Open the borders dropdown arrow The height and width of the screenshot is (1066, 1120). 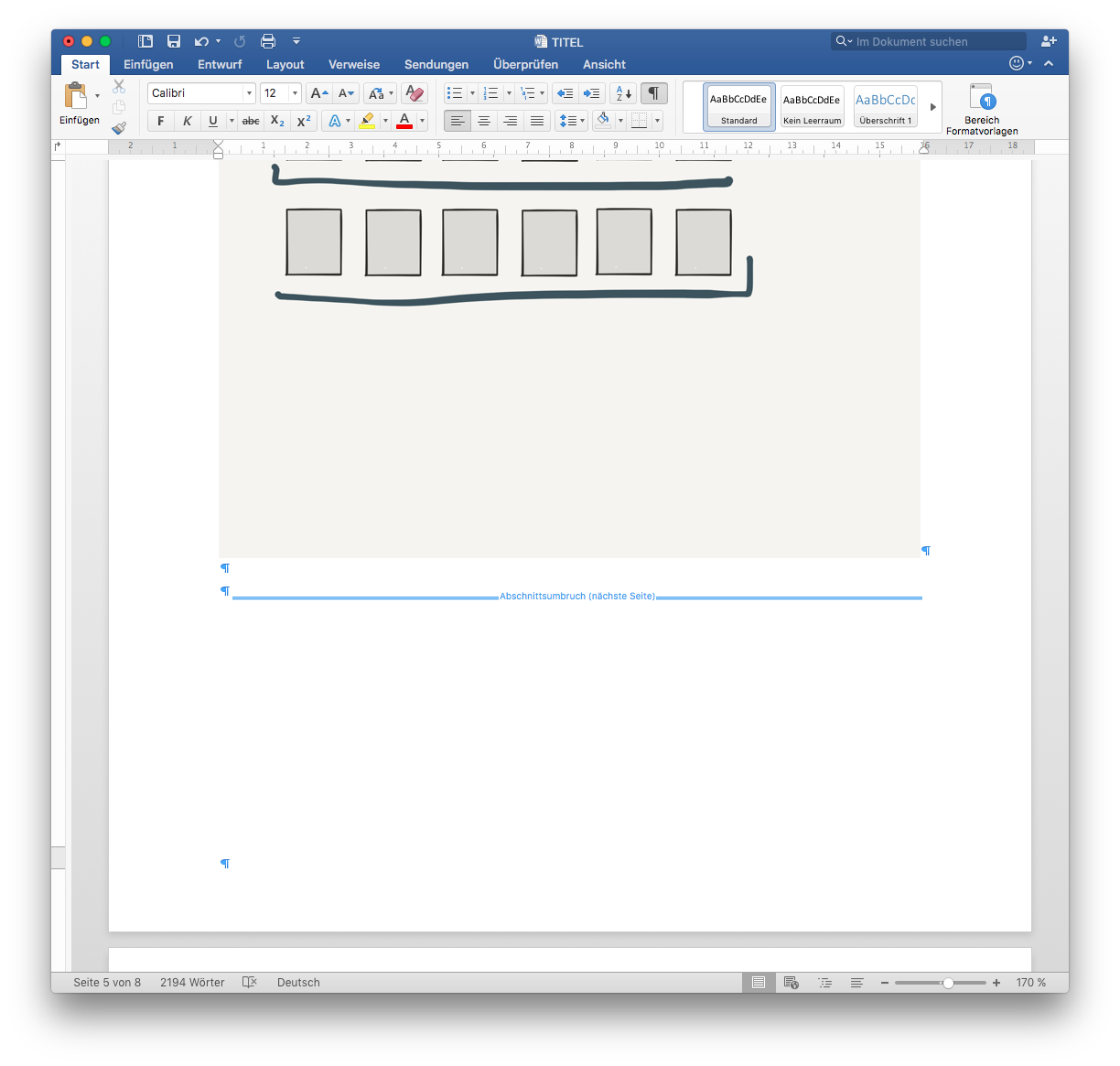657,121
